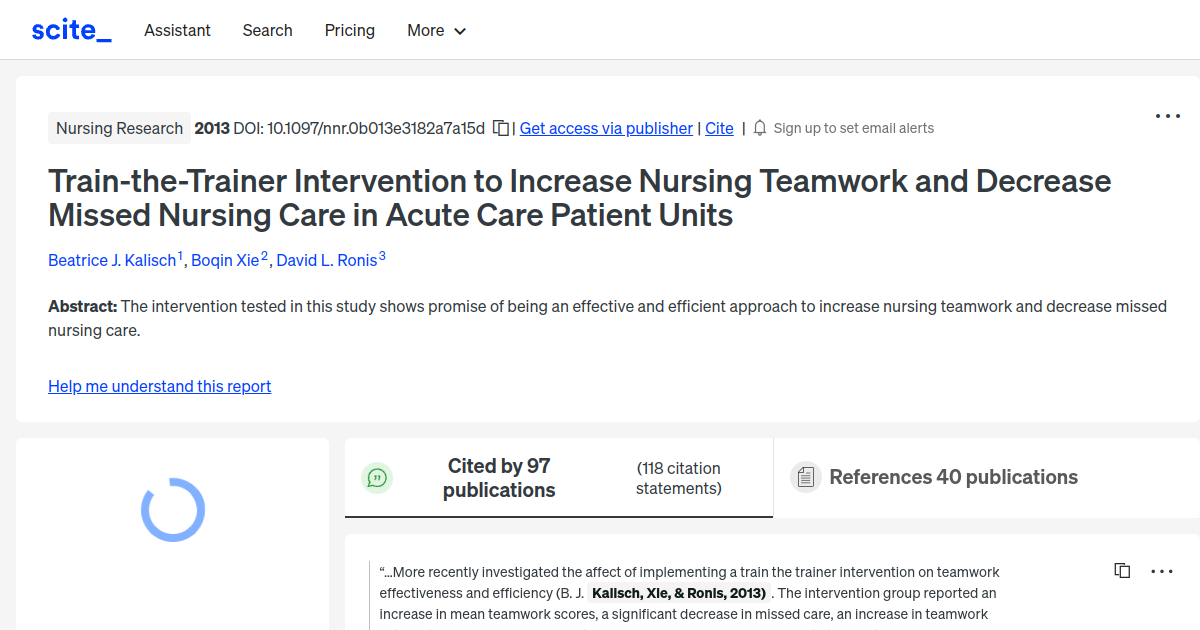Expand the References 40 publications section
This screenshot has width=1200, height=630.
click(953, 477)
